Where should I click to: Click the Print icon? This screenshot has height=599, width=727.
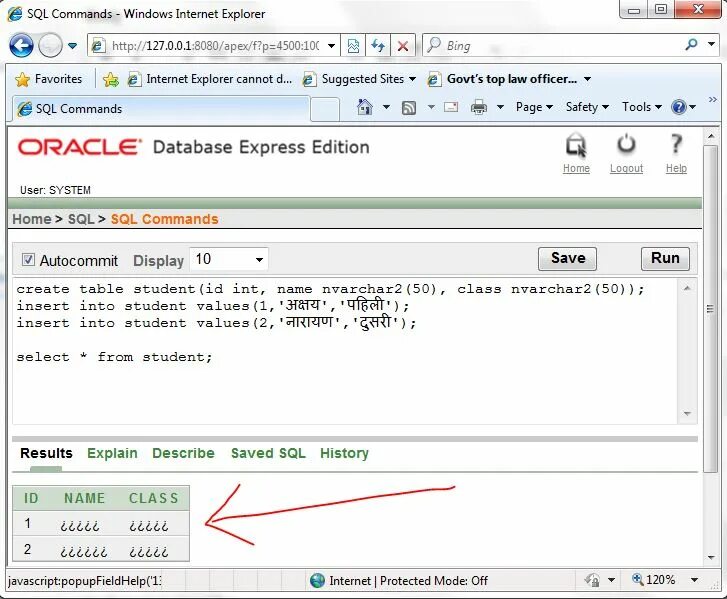tap(478, 108)
